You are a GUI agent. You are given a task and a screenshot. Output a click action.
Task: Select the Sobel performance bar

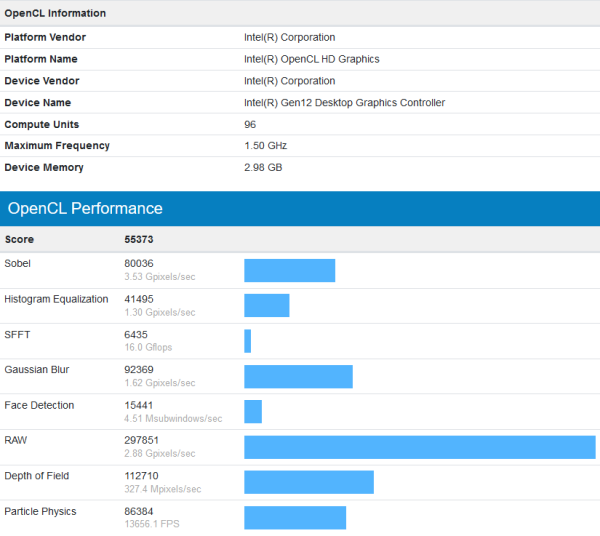[290, 270]
